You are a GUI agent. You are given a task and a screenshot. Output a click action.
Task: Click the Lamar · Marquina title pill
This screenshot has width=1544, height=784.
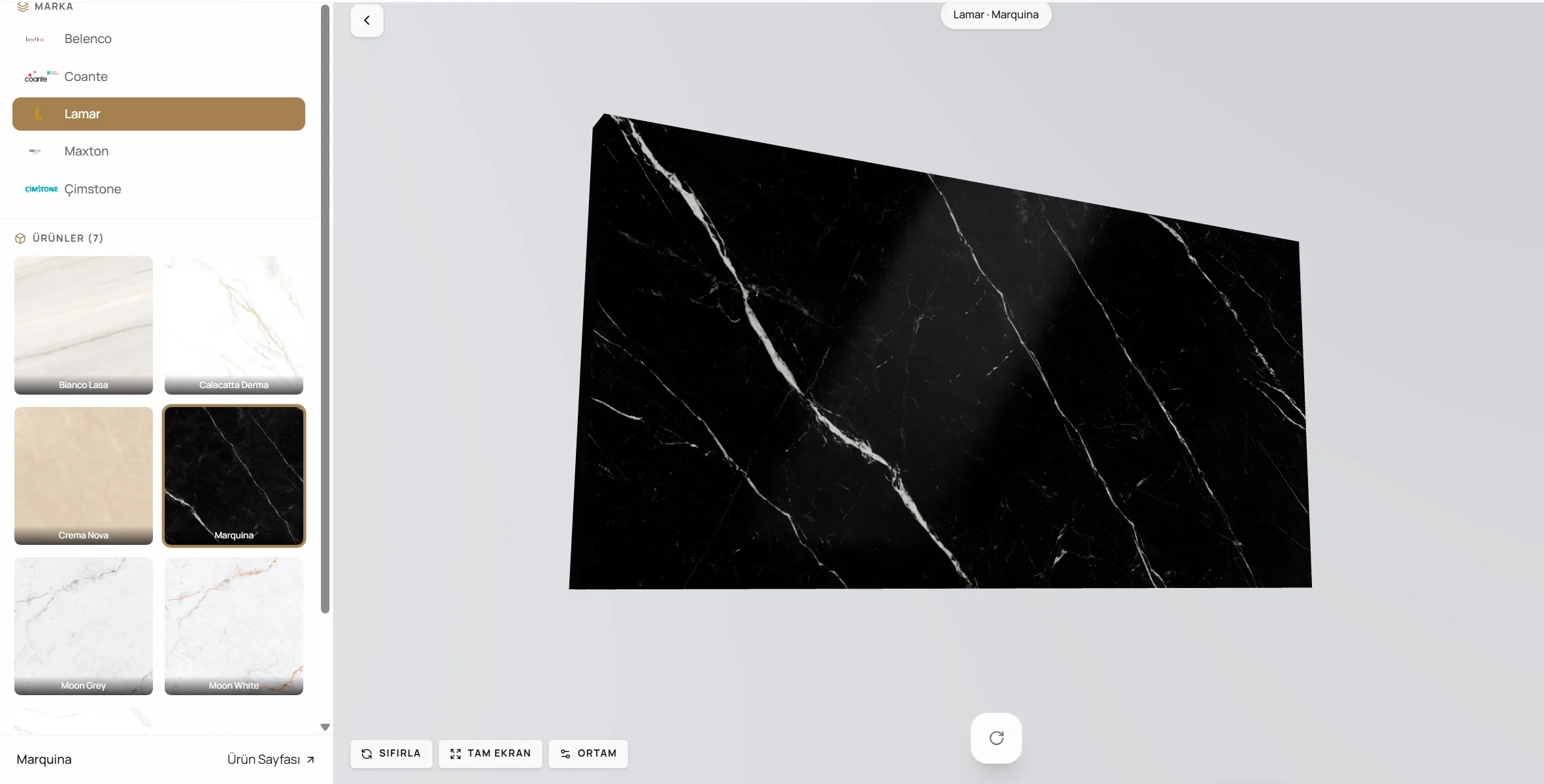[996, 15]
